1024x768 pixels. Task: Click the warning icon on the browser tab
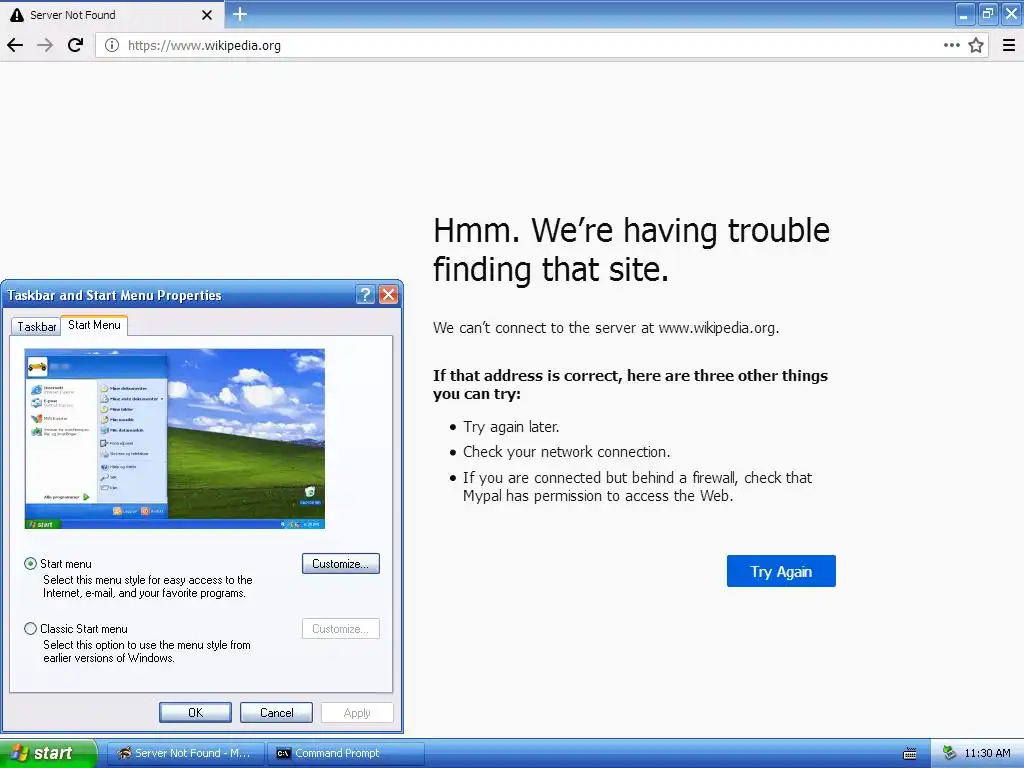[17, 14]
